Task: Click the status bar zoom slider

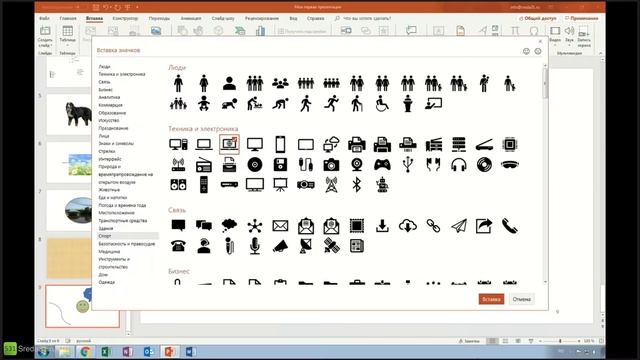Action: click(560, 341)
